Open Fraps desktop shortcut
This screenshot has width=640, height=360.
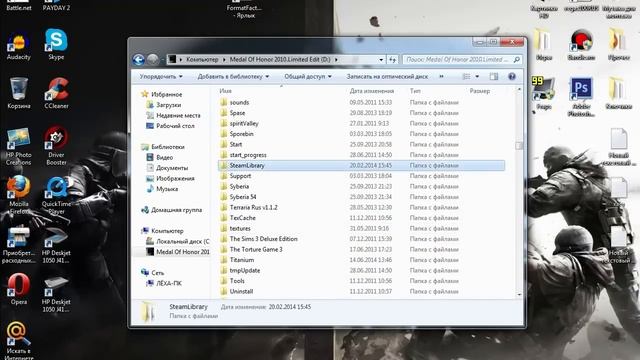coord(543,93)
